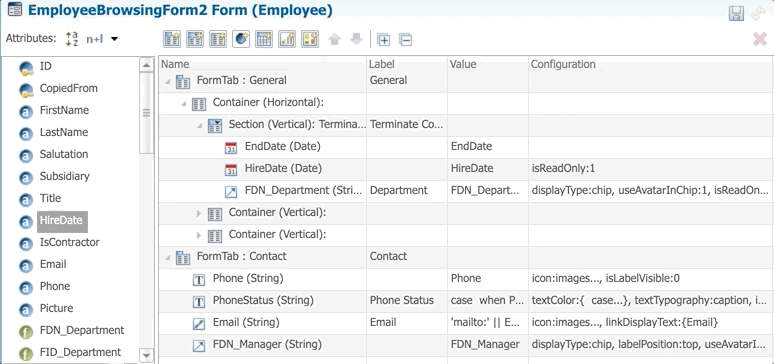Collapse the FormTab : General node

pos(168,81)
